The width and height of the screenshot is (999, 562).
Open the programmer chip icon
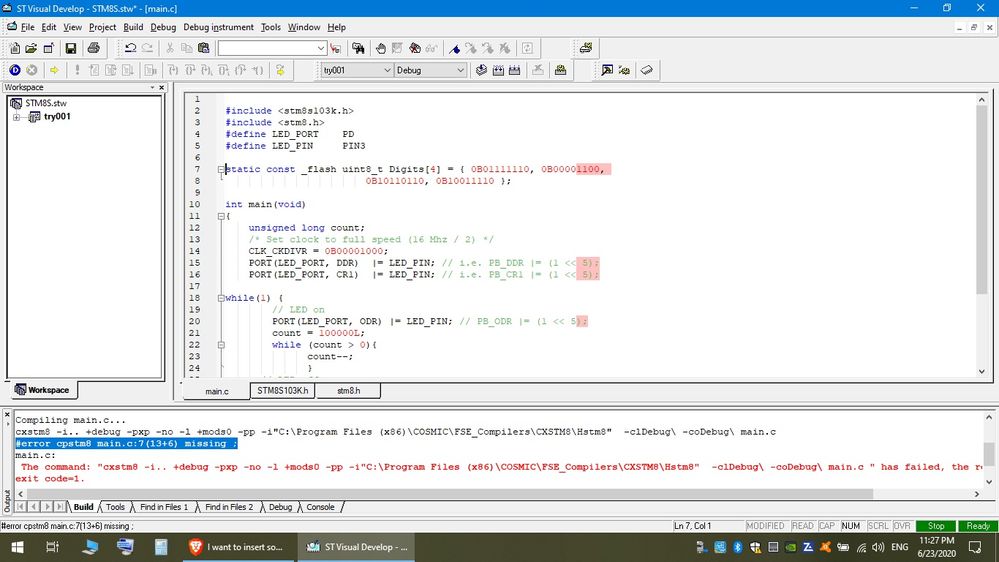[x=647, y=70]
